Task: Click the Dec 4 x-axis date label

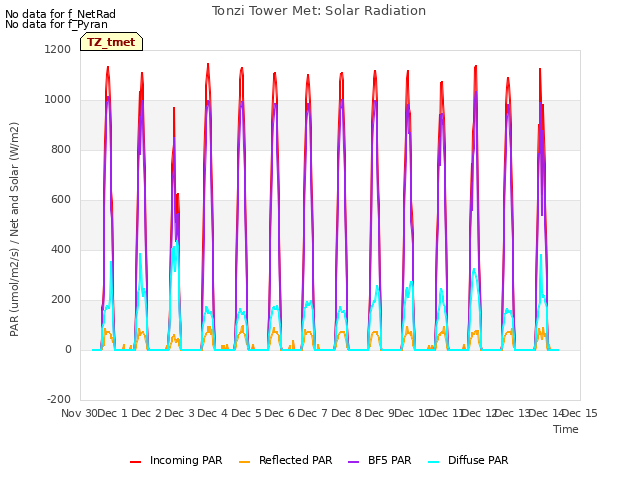Action: [213, 413]
